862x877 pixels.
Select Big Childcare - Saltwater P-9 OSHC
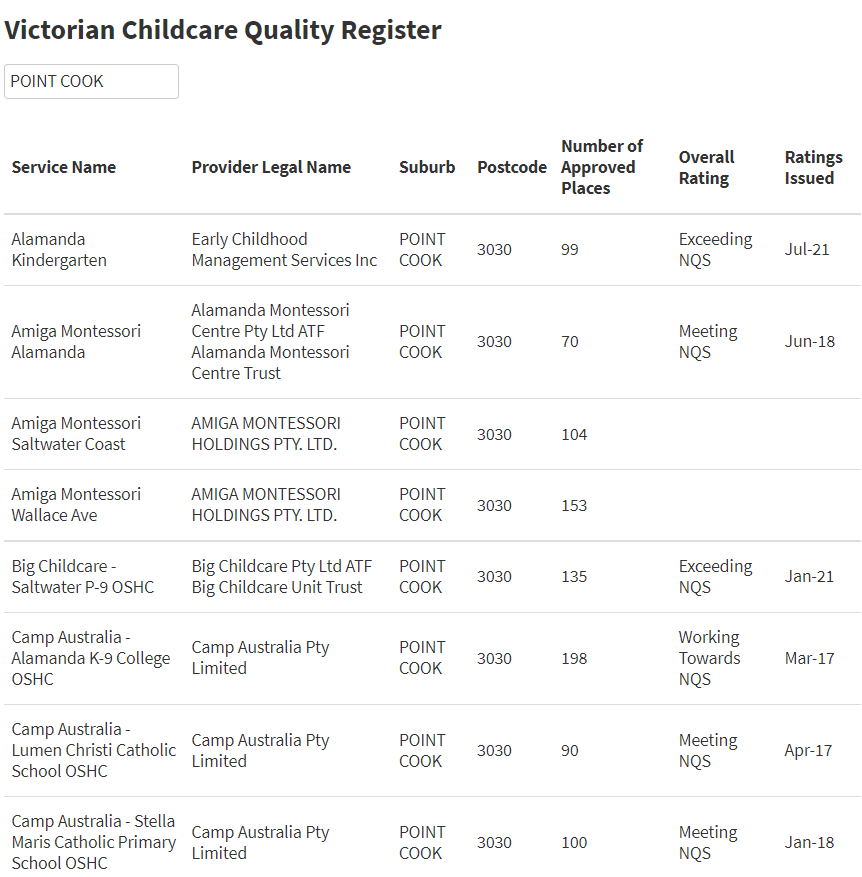click(83, 577)
